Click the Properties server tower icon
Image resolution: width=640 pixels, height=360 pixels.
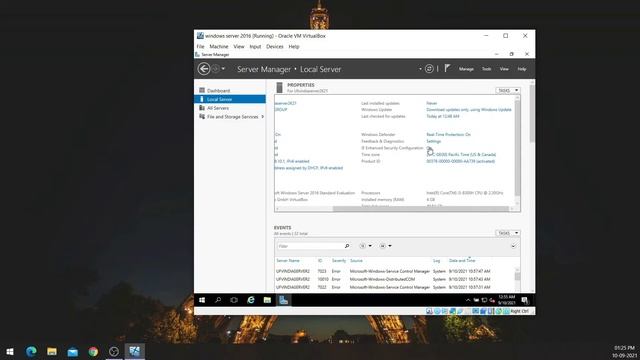(x=279, y=88)
